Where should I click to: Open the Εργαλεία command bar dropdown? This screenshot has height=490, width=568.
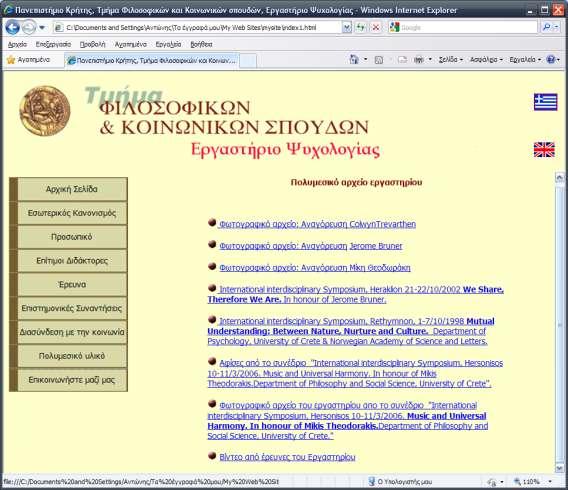tap(525, 60)
